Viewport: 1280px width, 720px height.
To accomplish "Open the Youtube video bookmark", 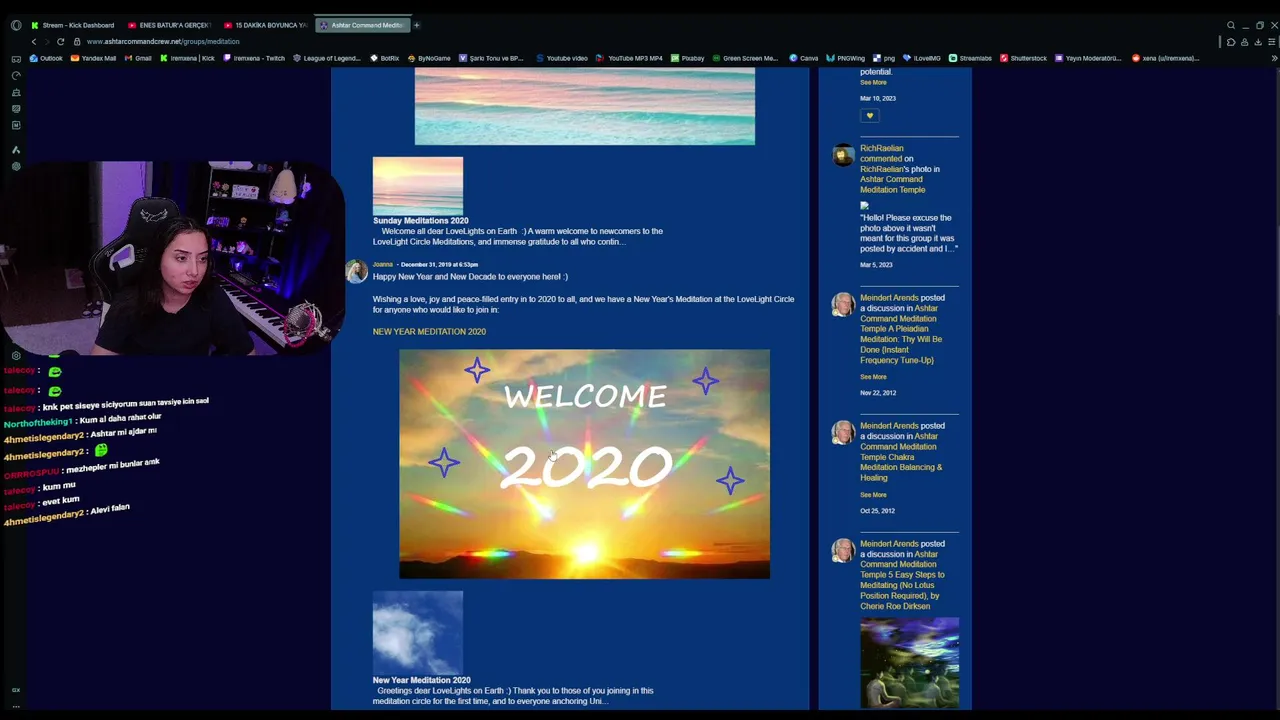I will point(561,58).
